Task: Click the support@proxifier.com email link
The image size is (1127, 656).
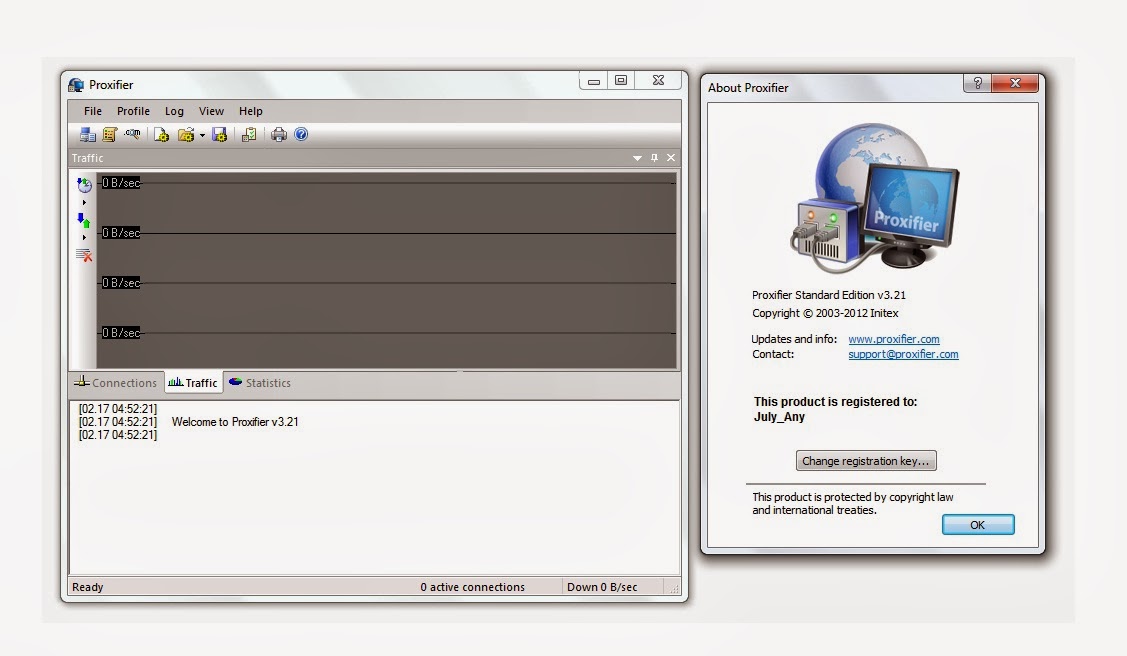Action: 903,354
